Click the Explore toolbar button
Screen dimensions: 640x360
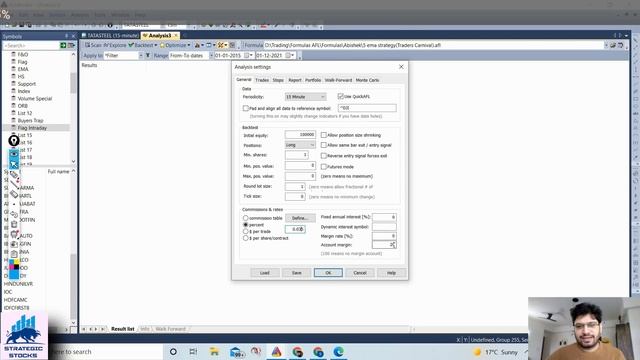tap(115, 45)
